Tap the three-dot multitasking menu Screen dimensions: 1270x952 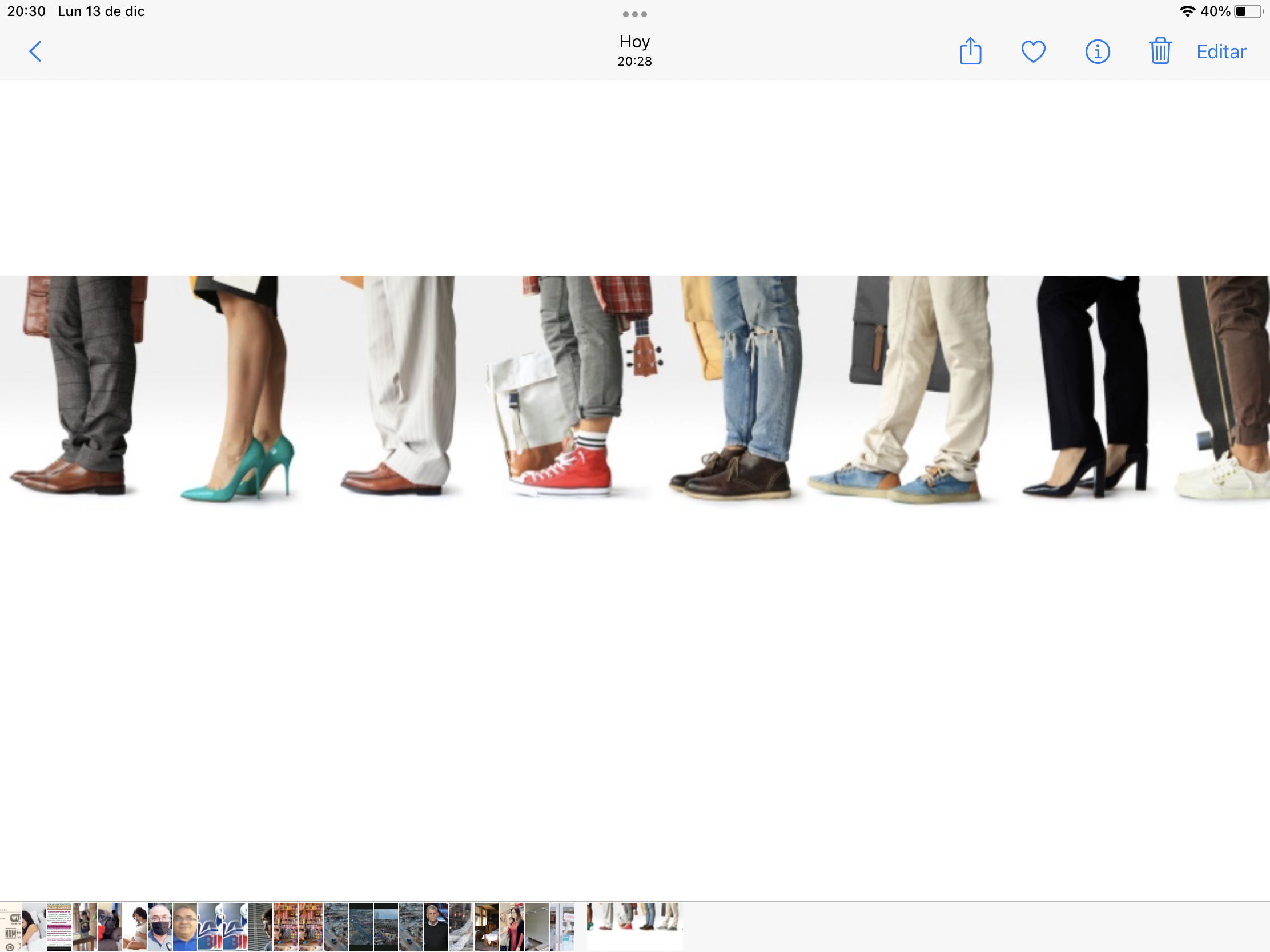click(634, 14)
